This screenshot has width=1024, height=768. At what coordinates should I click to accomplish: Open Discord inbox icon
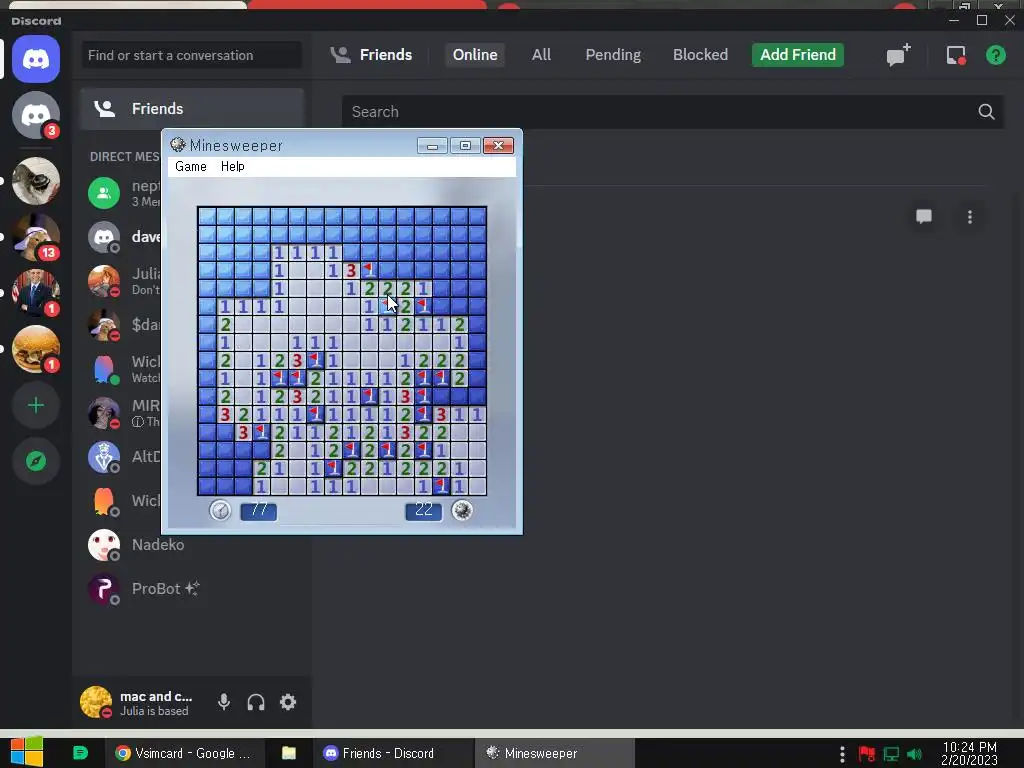tap(956, 55)
